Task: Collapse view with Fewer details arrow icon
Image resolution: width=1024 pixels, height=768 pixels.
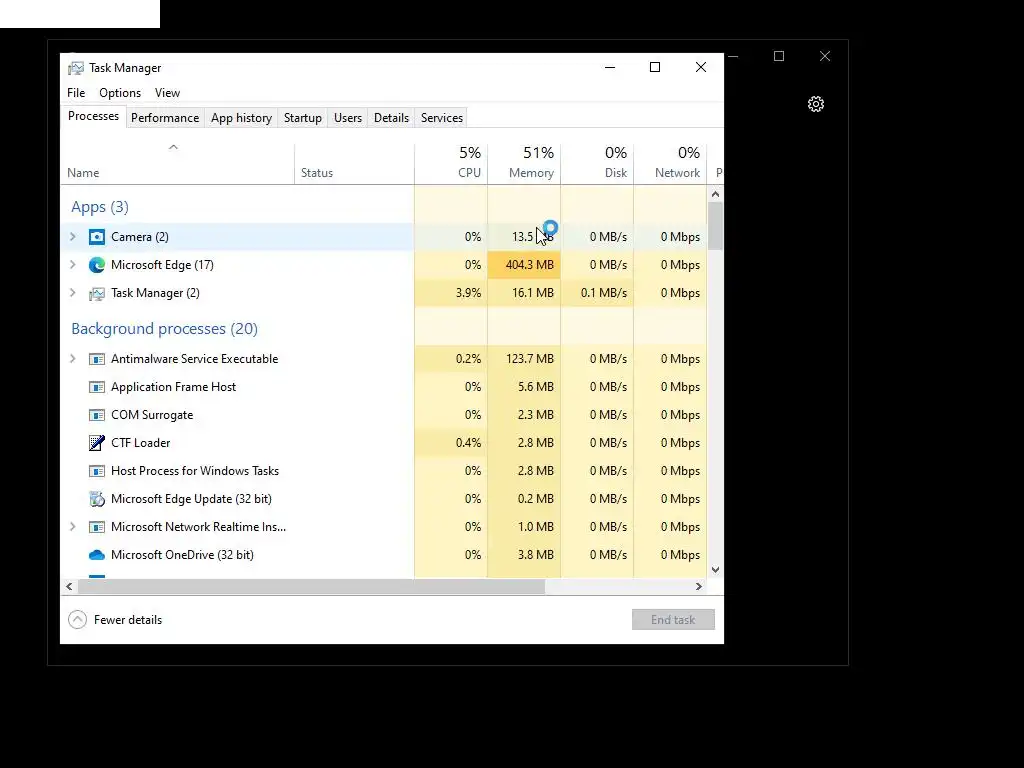Action: (x=77, y=620)
